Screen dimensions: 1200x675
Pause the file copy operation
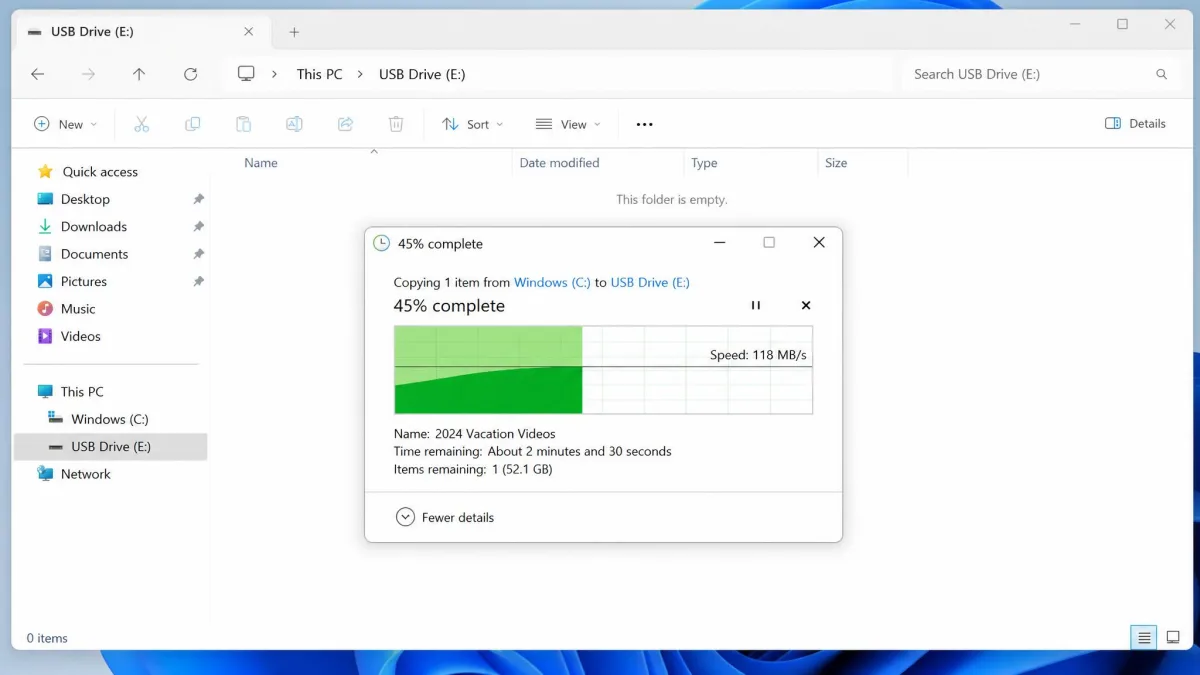(x=756, y=306)
